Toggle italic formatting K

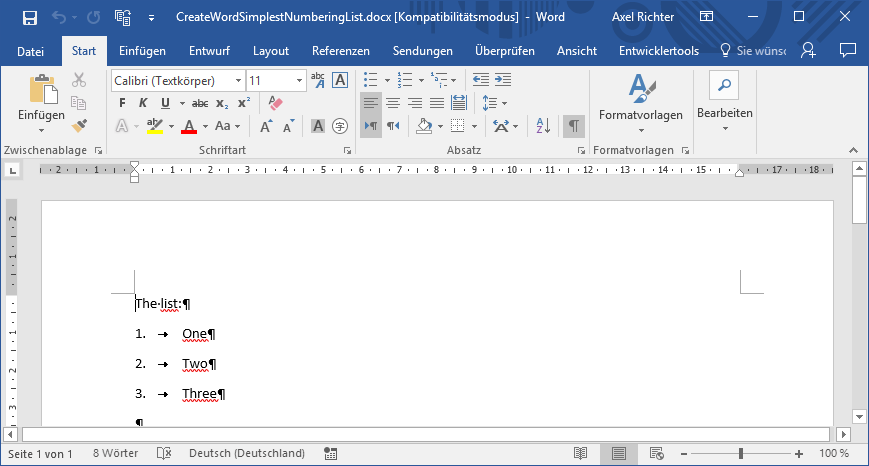coord(143,103)
